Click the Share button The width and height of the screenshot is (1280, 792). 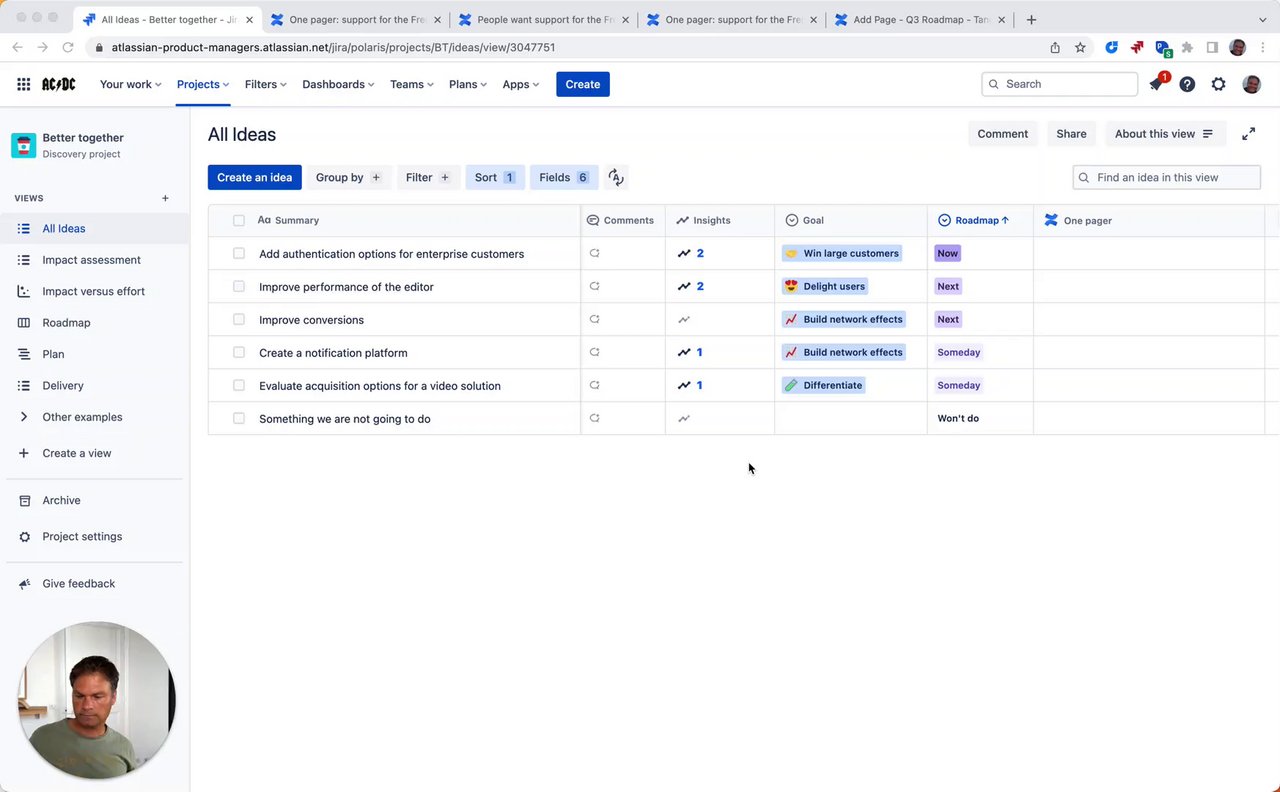[x=1071, y=134]
